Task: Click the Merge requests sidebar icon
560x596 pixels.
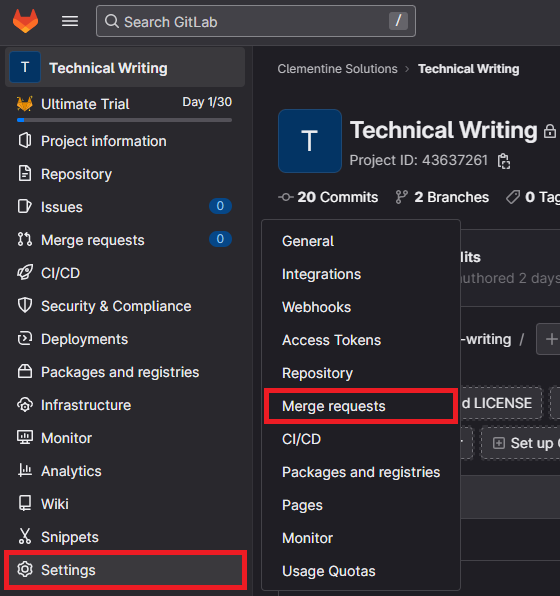Action: click(25, 239)
